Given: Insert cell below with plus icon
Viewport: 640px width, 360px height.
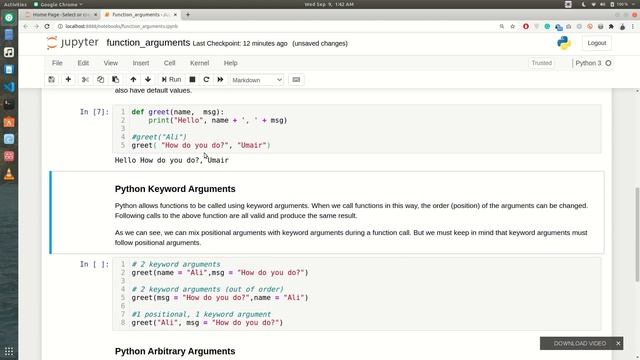Looking at the screenshot, I should [68, 80].
